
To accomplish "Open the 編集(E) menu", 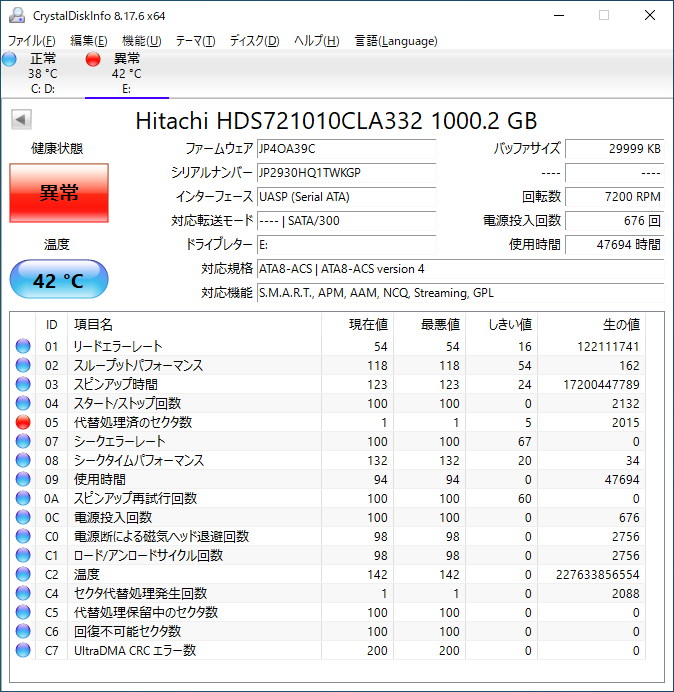I will click(x=89, y=41).
